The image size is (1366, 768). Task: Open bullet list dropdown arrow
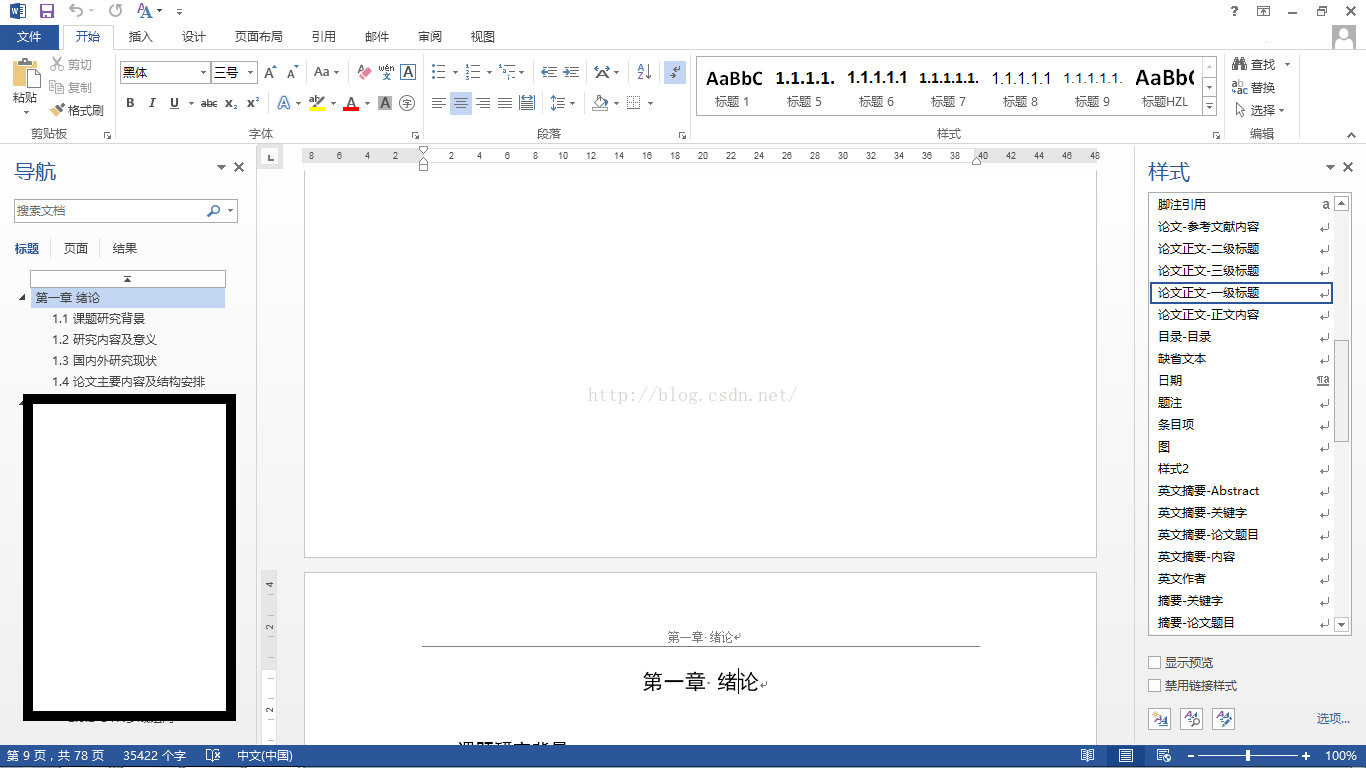[455, 72]
